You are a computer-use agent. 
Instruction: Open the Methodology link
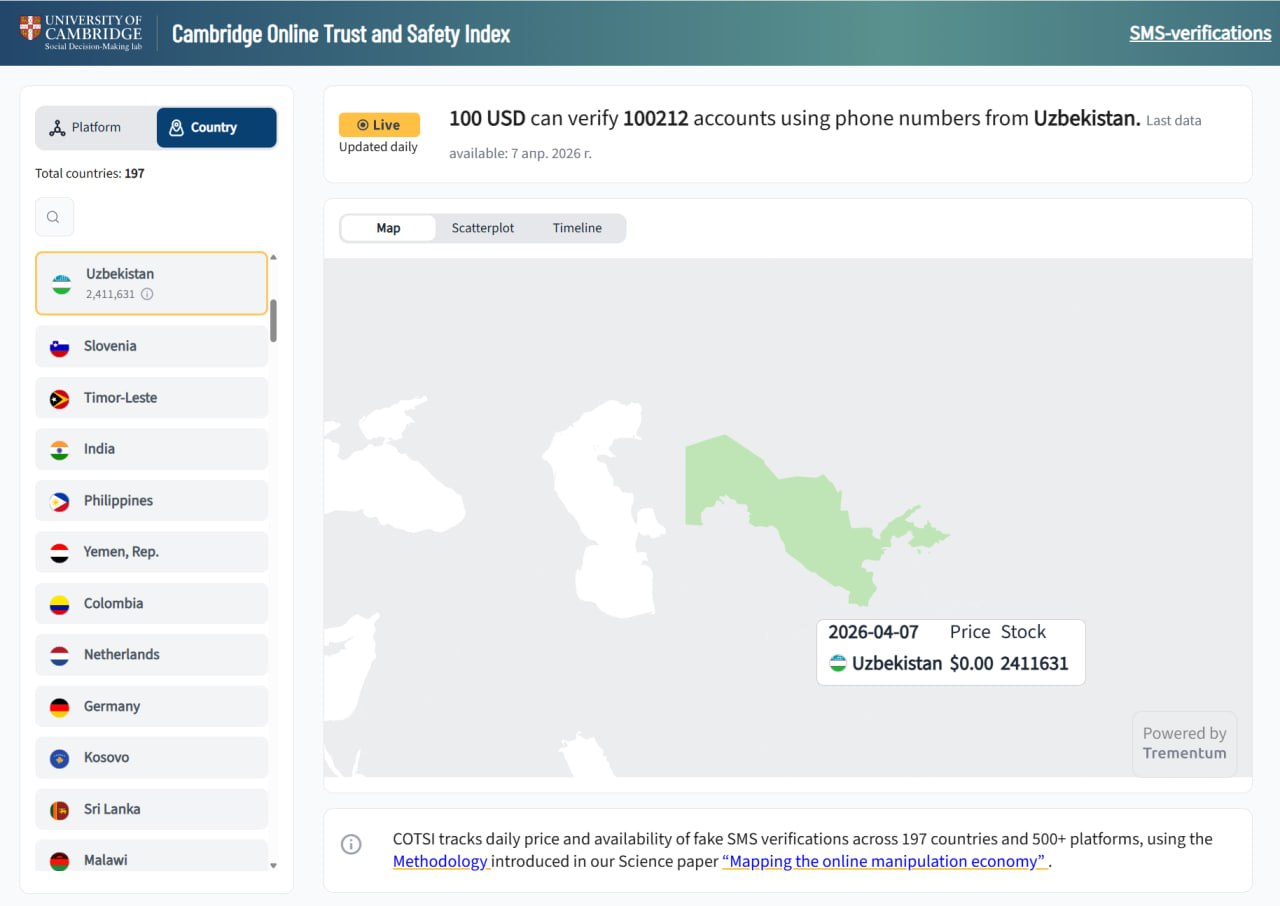tap(440, 861)
